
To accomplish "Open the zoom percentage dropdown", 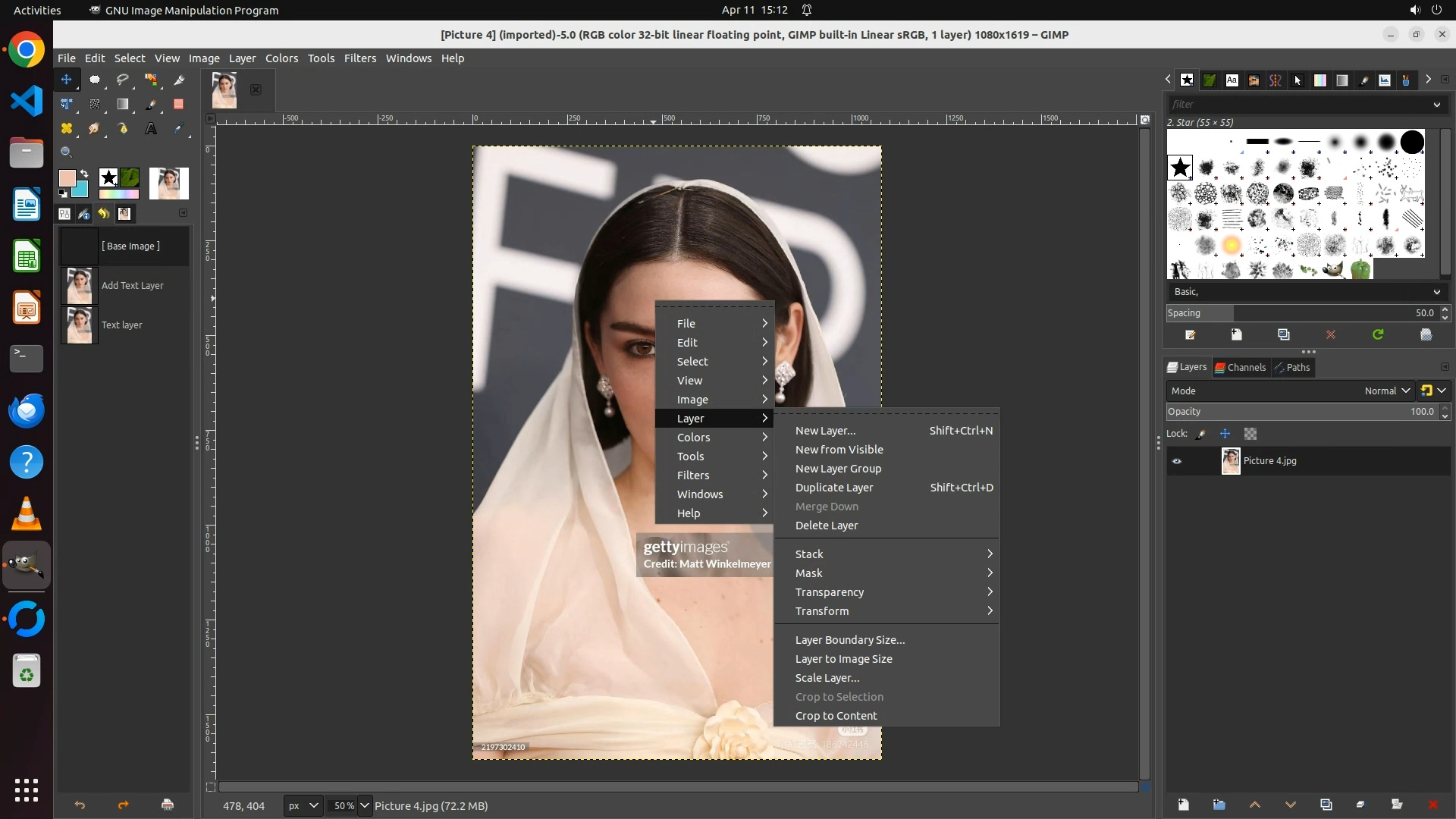I will [x=365, y=805].
